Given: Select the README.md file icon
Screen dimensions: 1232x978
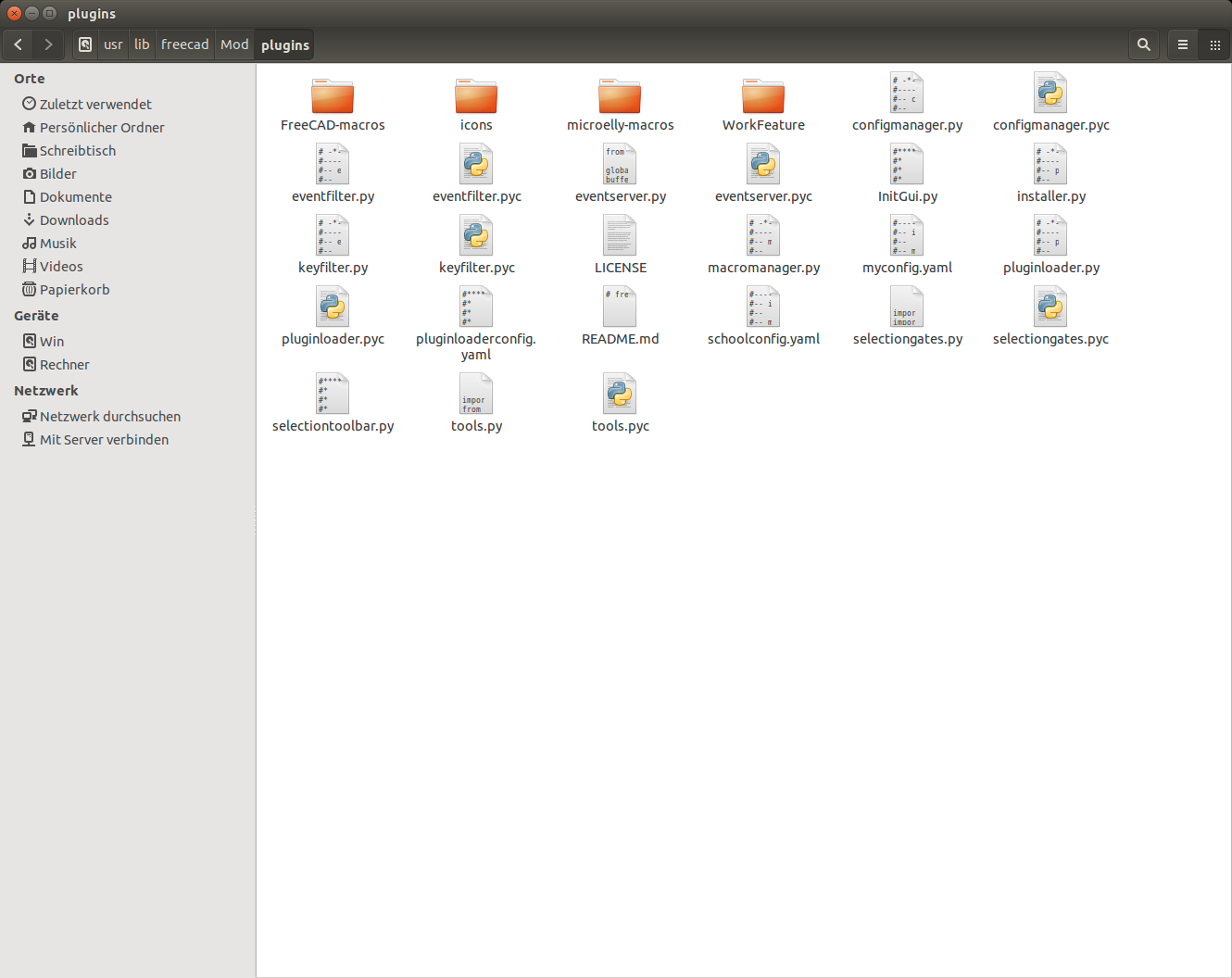Looking at the screenshot, I should click(620, 307).
